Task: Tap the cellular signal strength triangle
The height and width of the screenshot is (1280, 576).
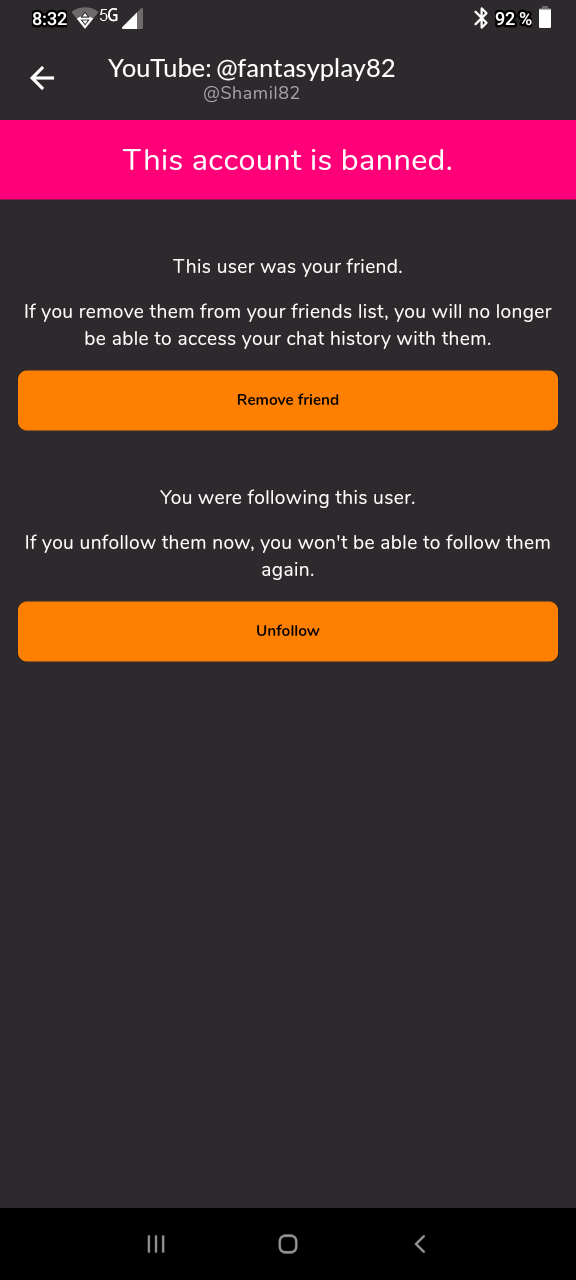Action: [x=132, y=18]
